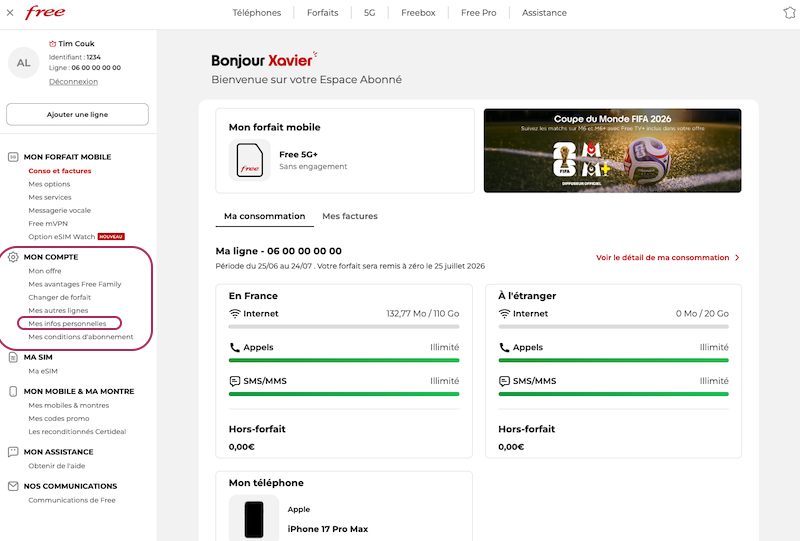Click the Ma ligne - 06 00 00 00 00 heading
Viewport: 800px width, 541px height.
pos(279,251)
